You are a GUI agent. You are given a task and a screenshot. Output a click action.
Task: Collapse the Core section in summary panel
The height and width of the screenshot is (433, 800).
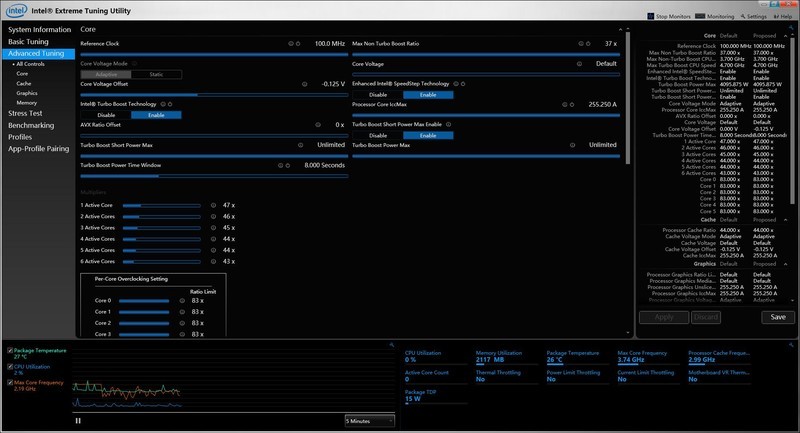click(785, 36)
